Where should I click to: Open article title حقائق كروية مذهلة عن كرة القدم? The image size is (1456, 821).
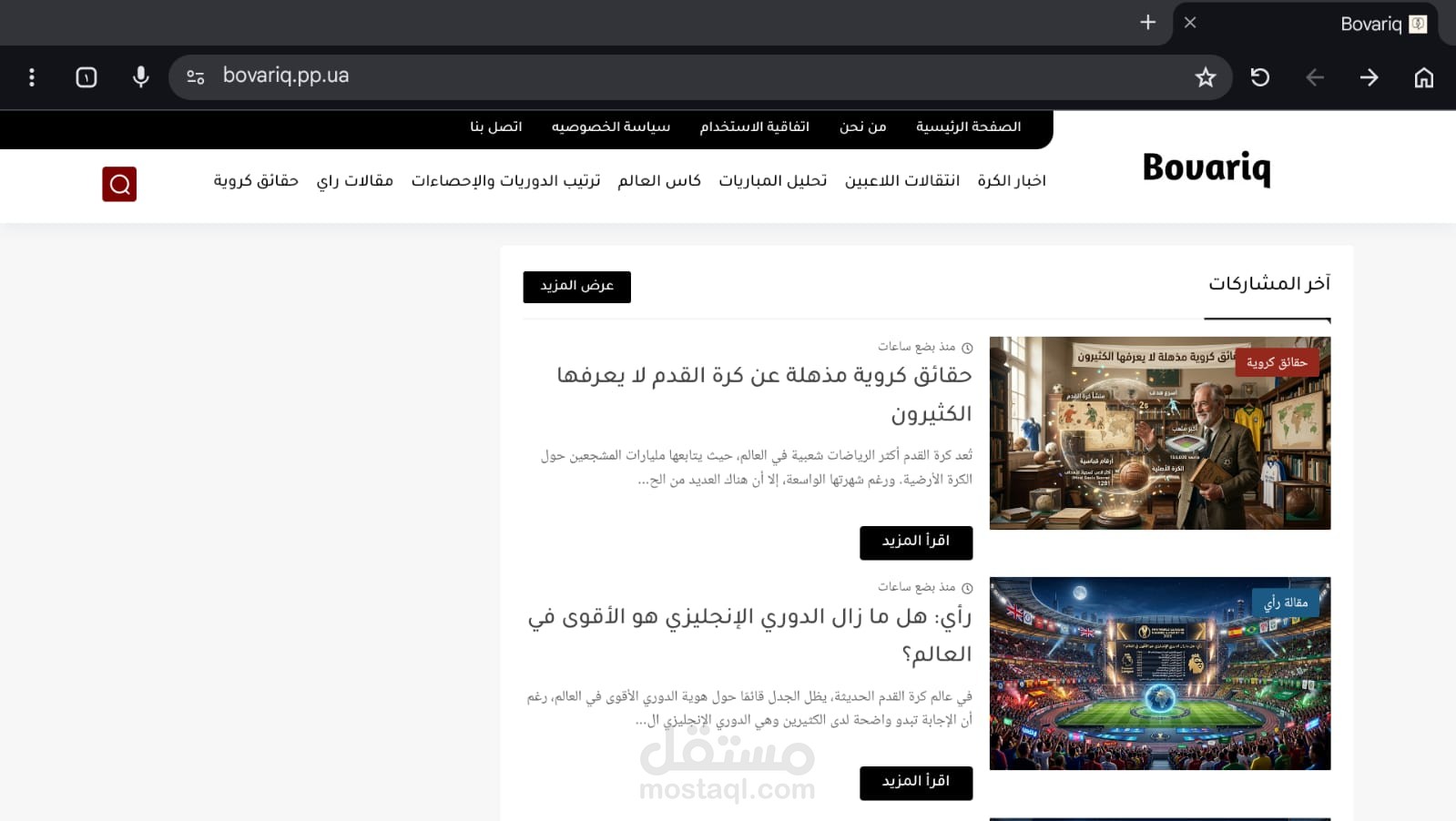click(x=764, y=394)
